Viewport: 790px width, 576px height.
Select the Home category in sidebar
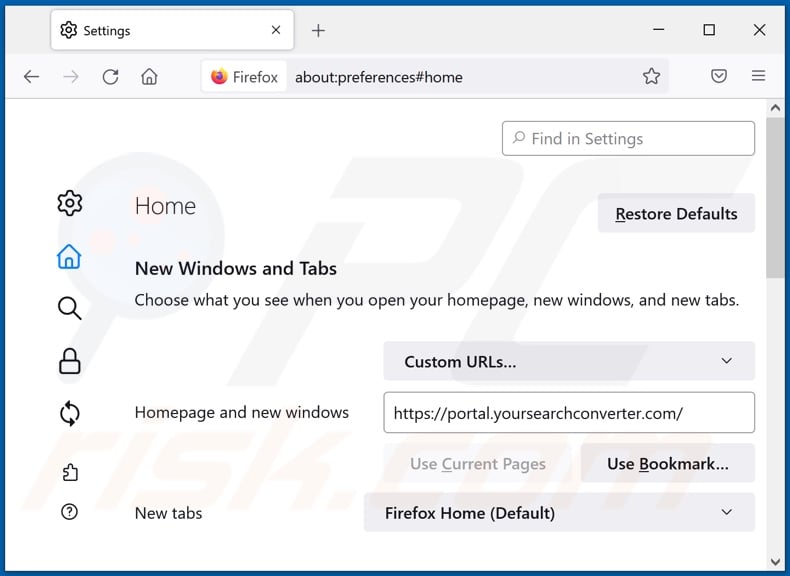point(69,257)
